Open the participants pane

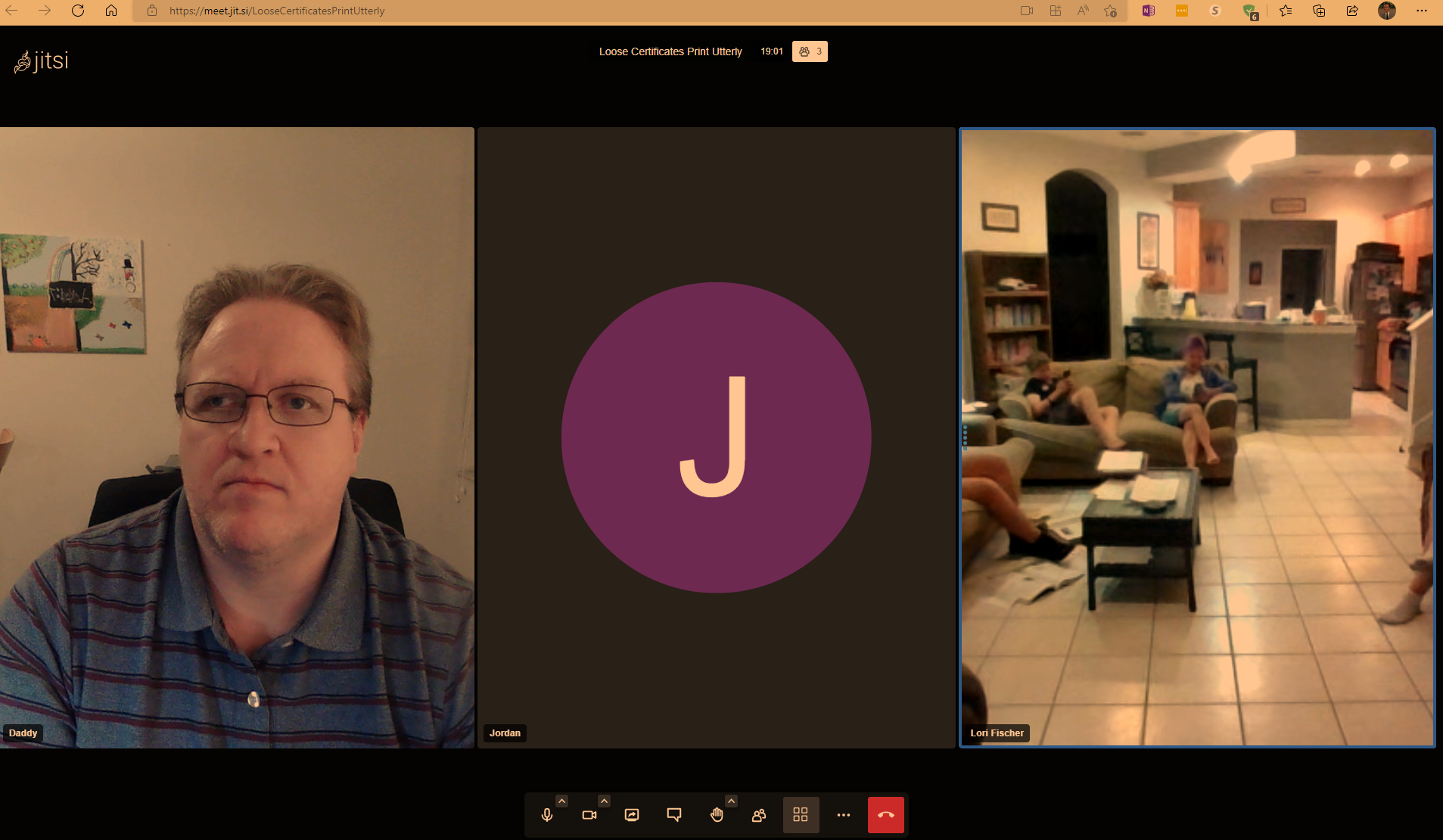click(x=757, y=815)
